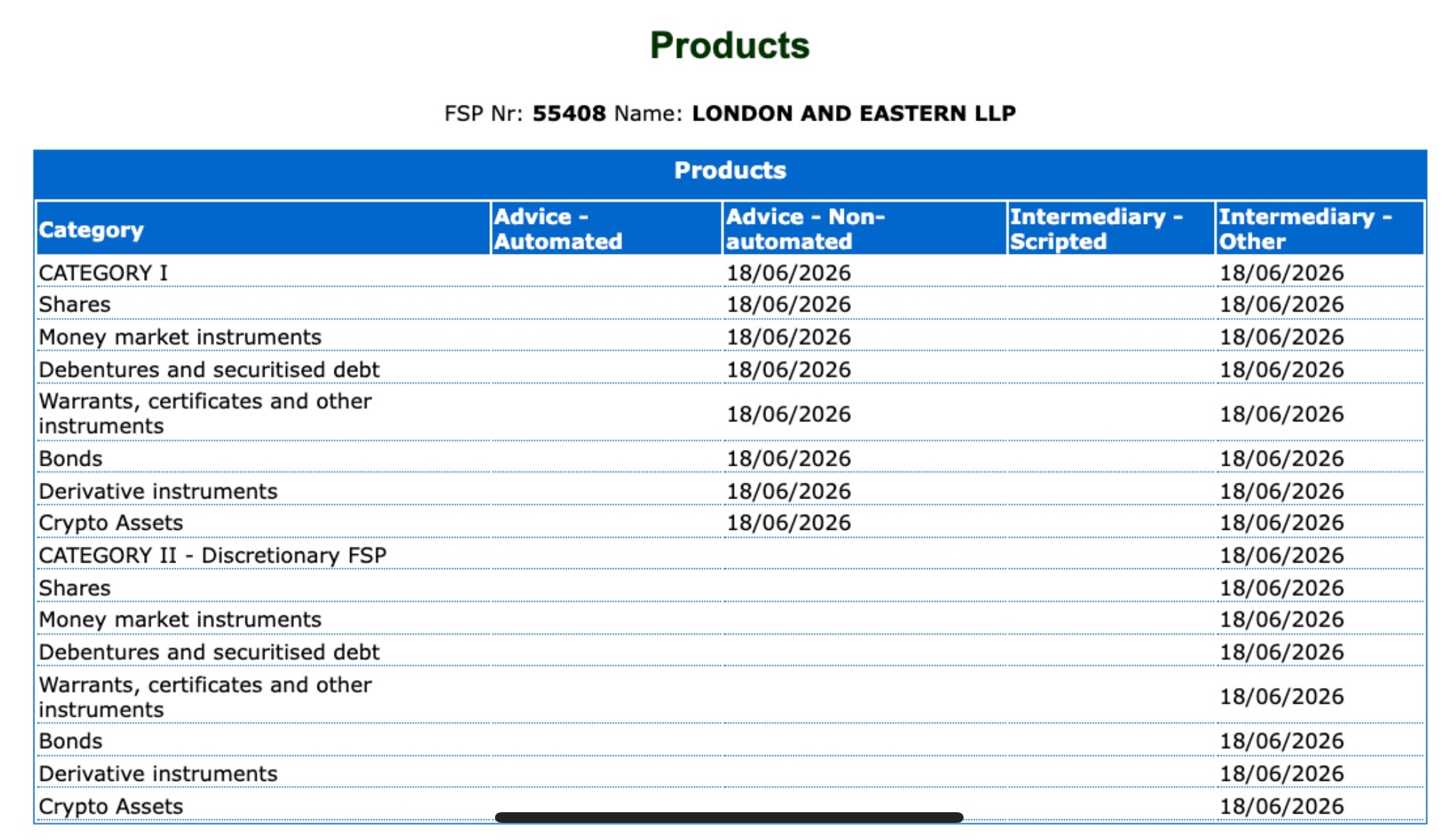Select Category II Debentures and securitised debt

(209, 652)
